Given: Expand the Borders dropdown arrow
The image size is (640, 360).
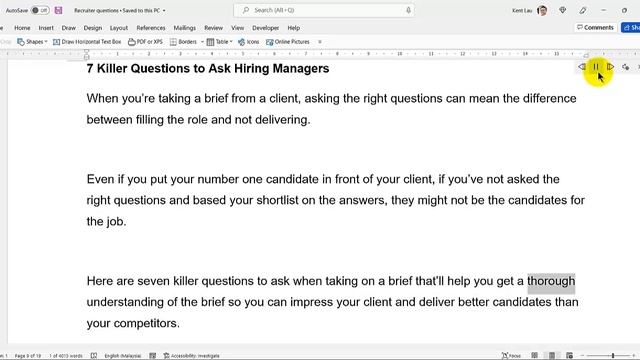Looking at the screenshot, I should click(x=202, y=42).
